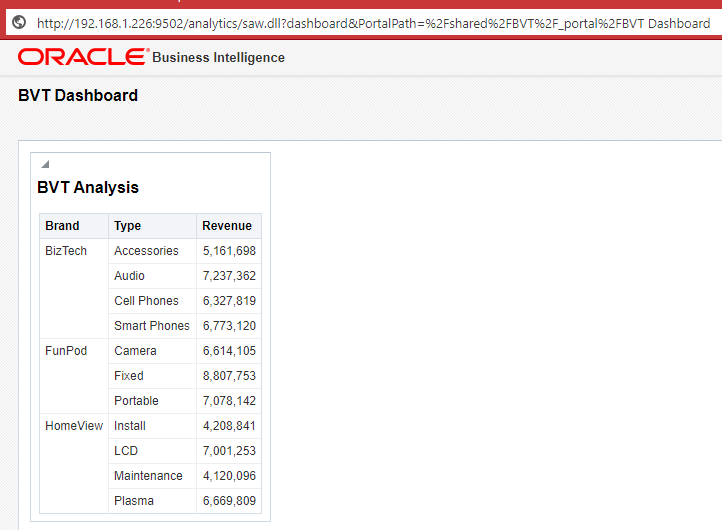This screenshot has height=530, width=722.
Task: Click the Maintenance type cell
Action: [152, 476]
